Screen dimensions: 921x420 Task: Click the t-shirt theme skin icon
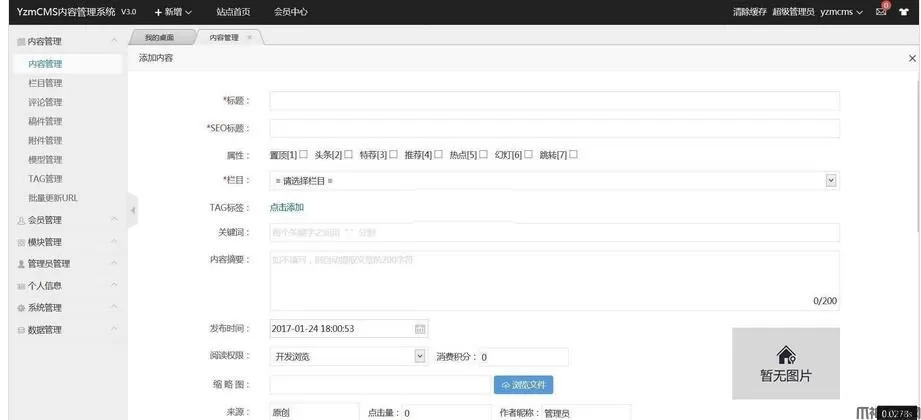point(906,12)
